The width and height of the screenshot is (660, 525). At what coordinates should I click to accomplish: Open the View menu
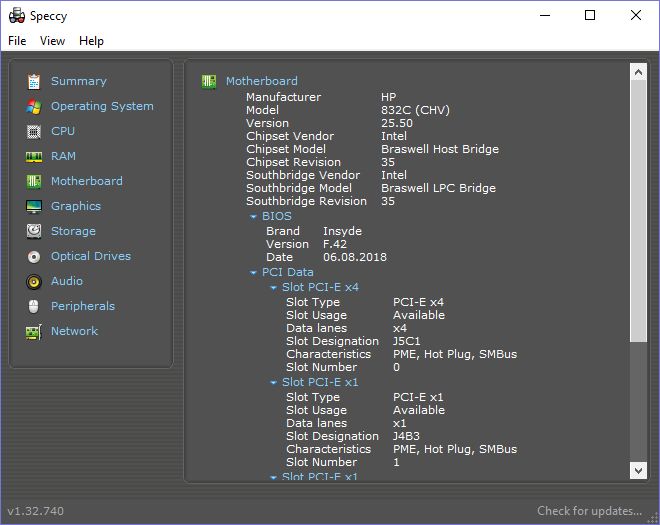(52, 41)
